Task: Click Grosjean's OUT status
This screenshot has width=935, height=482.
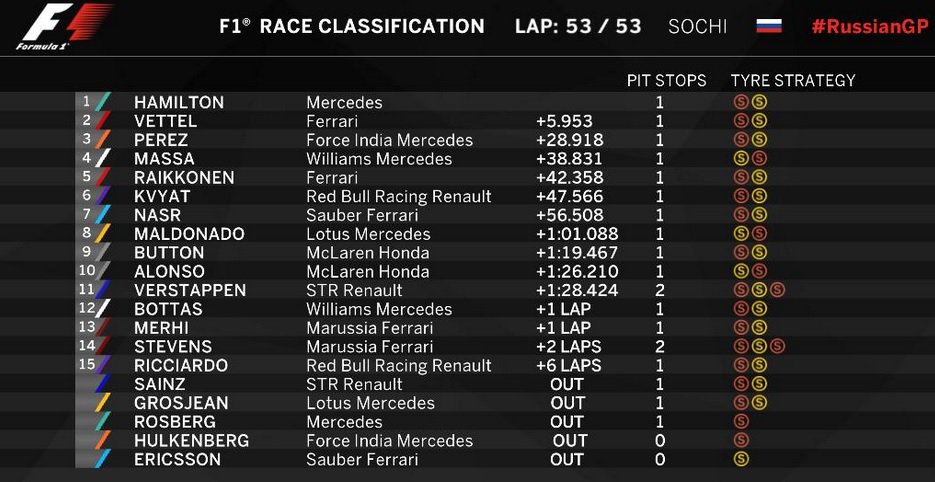Action: click(x=567, y=403)
